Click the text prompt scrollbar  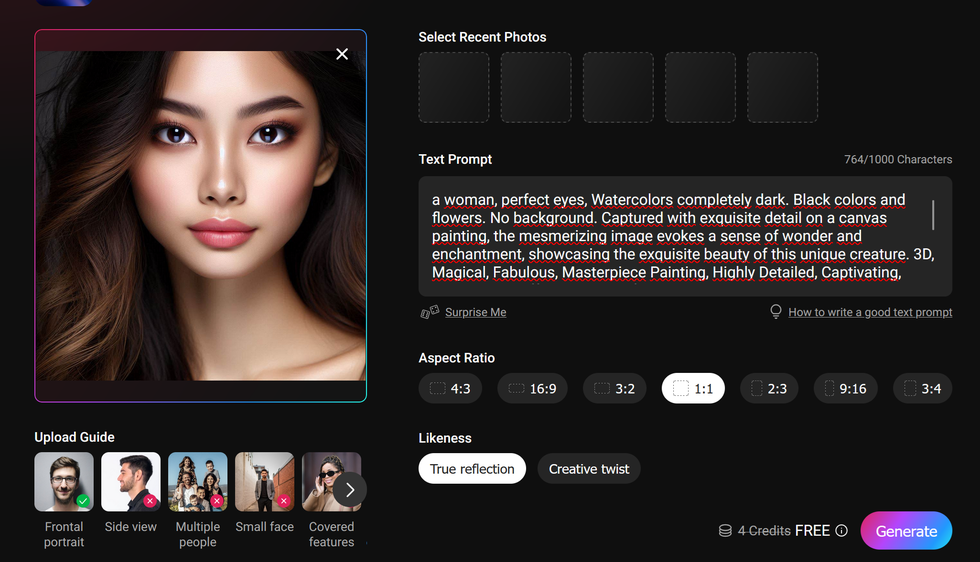[933, 216]
